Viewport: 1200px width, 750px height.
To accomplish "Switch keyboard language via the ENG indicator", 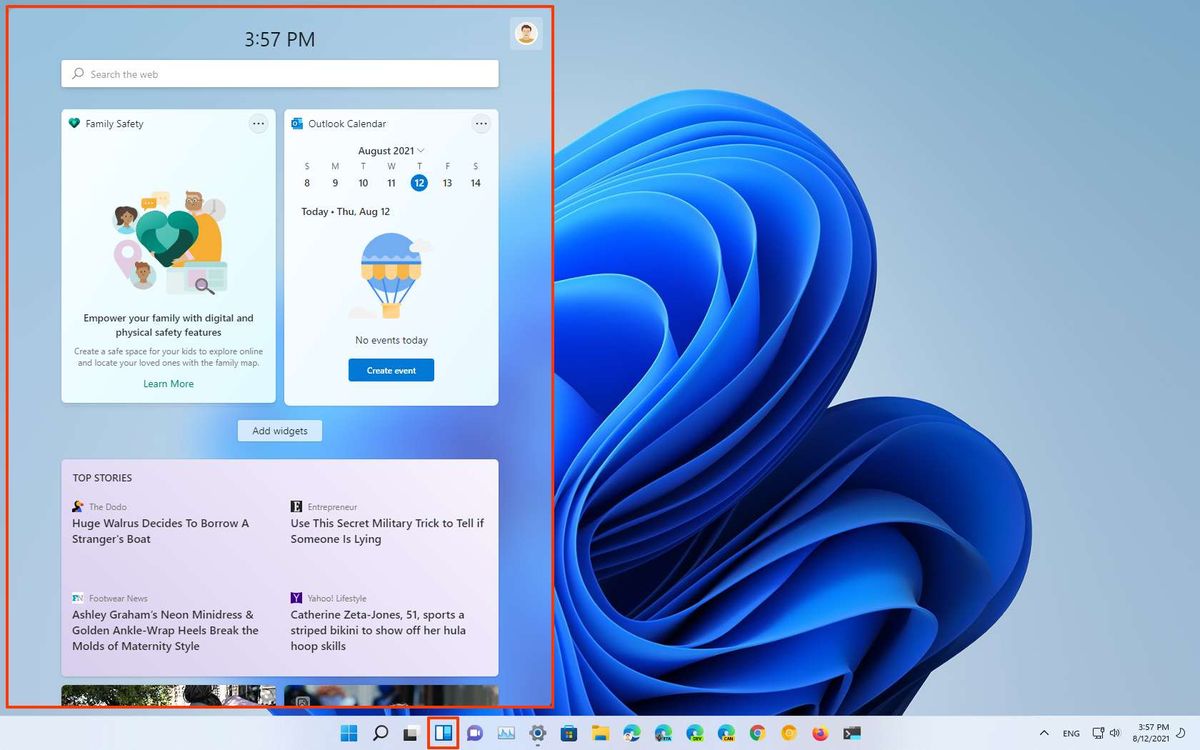I will [x=1071, y=732].
